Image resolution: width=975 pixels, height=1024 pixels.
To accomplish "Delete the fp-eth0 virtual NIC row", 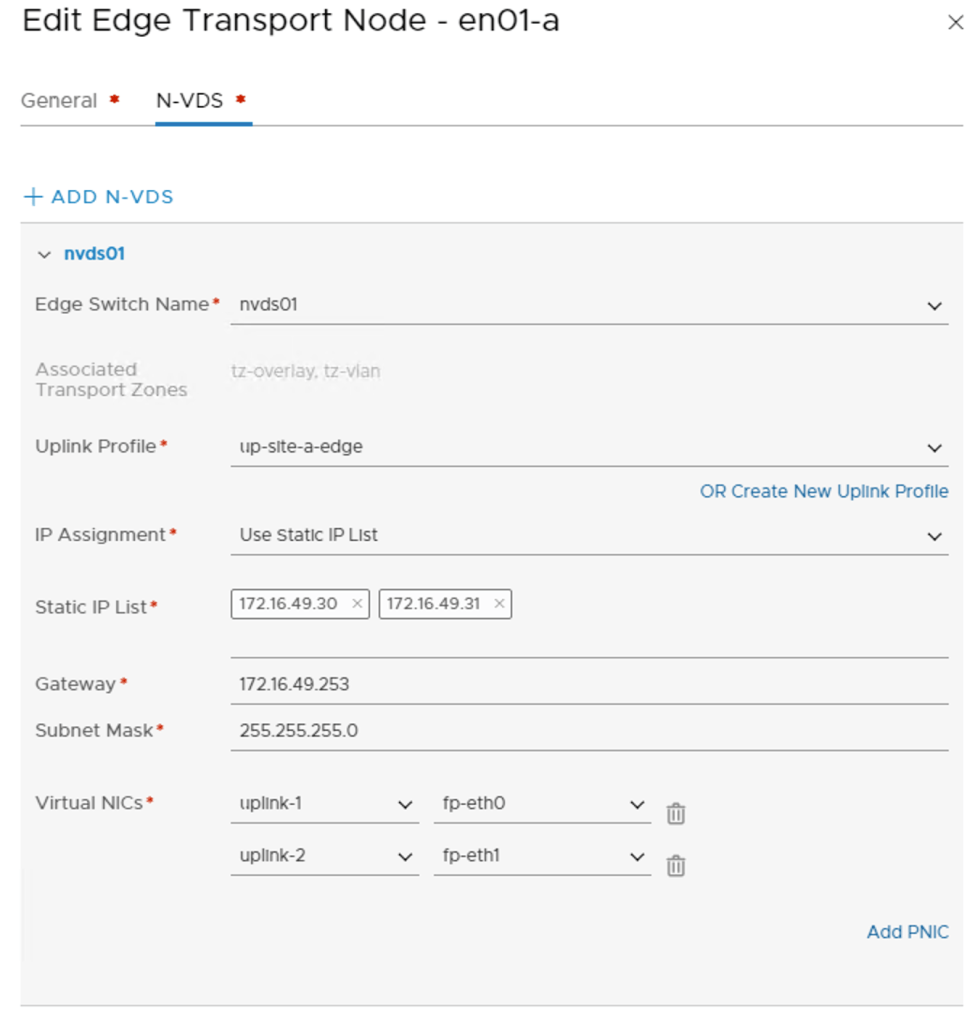I will 676,813.
